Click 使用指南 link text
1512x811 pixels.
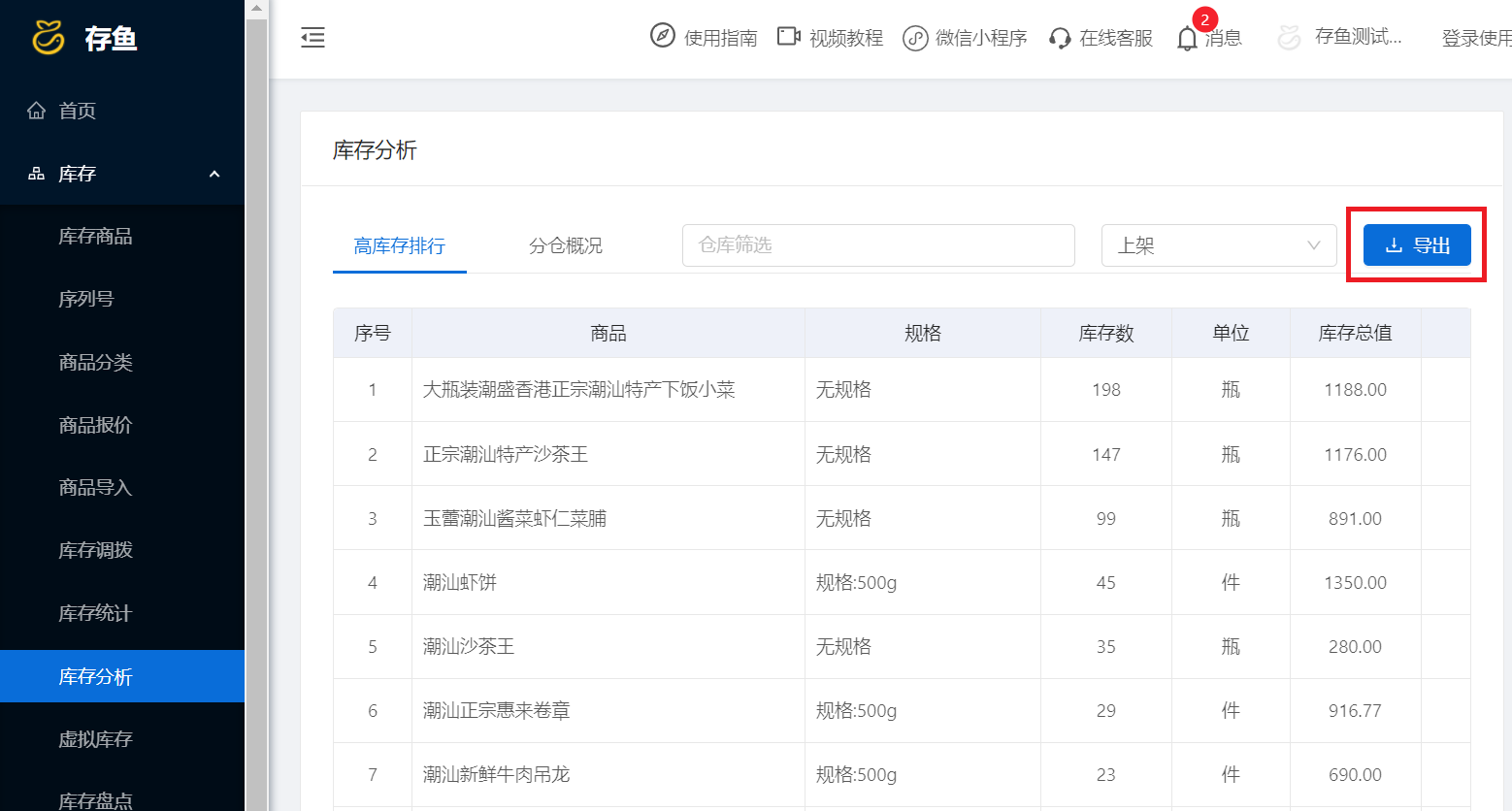(x=720, y=38)
